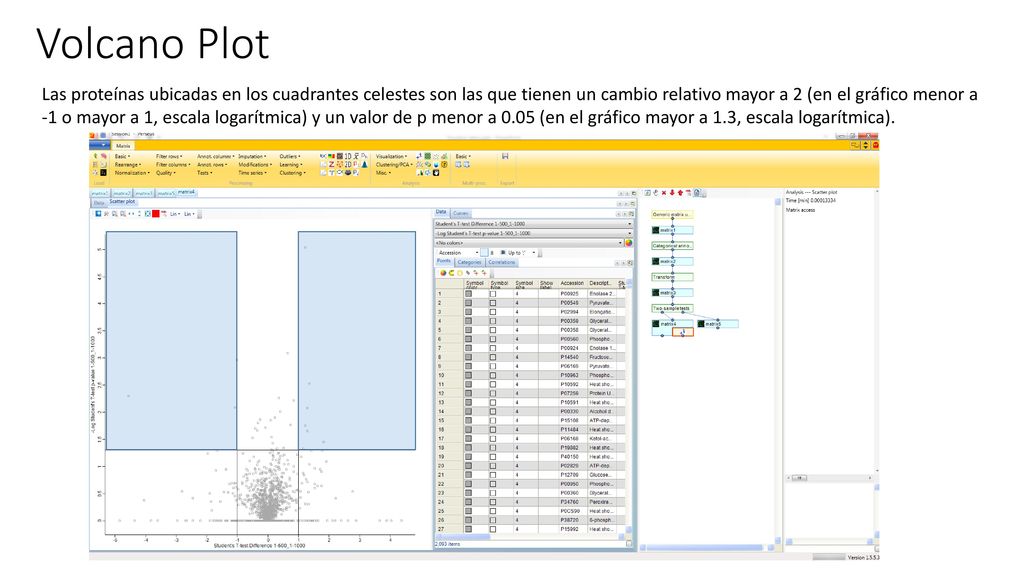Toggle Symbol type checkbox for P00548
Image resolution: width=1024 pixels, height=576 pixels.
(493, 303)
